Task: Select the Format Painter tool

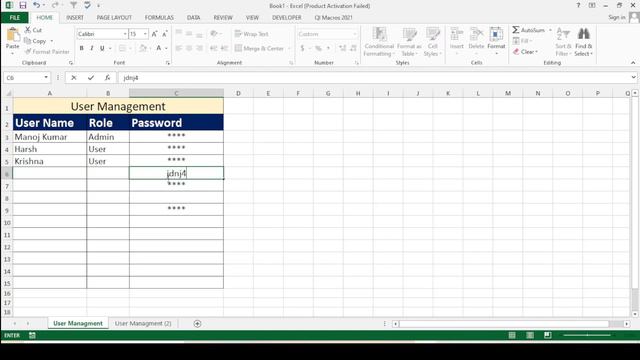Action: click(47, 52)
